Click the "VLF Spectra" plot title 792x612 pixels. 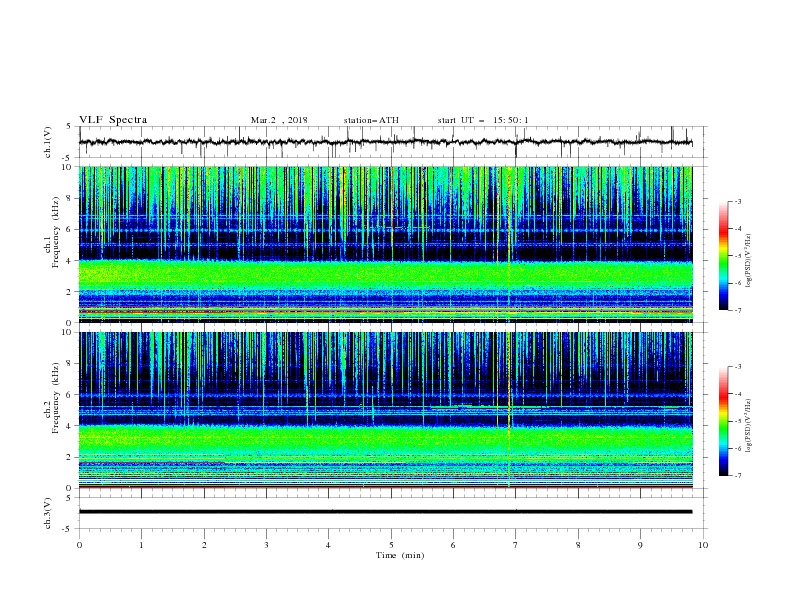click(x=113, y=120)
